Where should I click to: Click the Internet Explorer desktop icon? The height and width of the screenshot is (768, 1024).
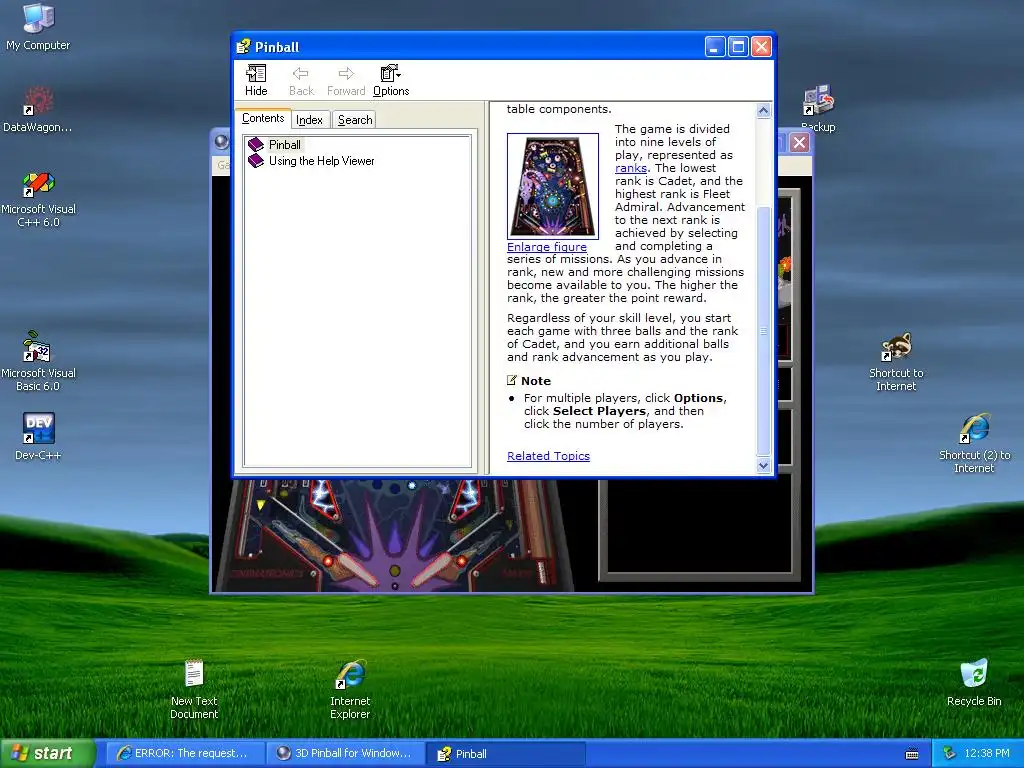350,690
